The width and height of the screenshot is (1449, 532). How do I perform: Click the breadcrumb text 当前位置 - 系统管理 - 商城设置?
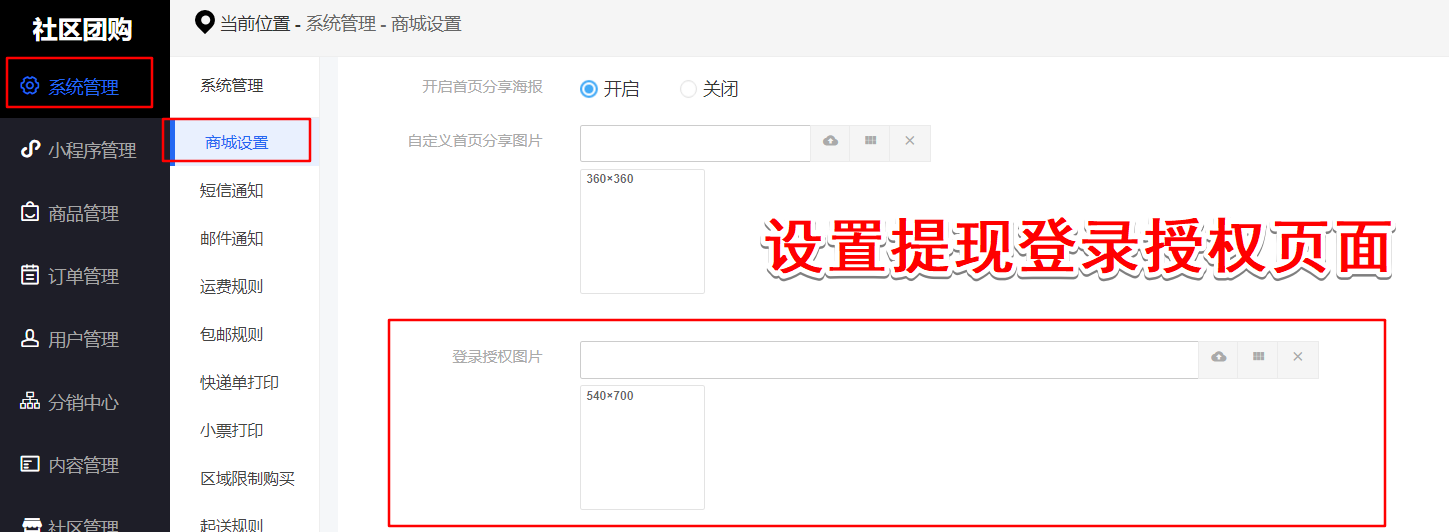pyautogui.click(x=341, y=23)
